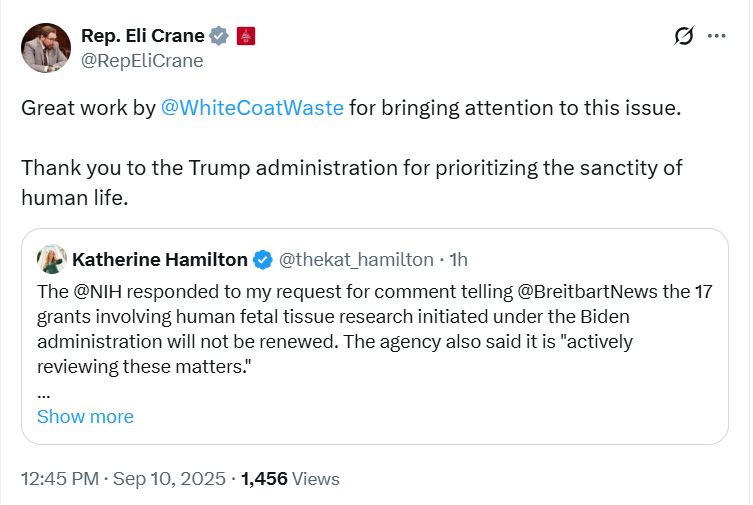Click Katherine Hamilton's blue verified checkmark

point(262,260)
